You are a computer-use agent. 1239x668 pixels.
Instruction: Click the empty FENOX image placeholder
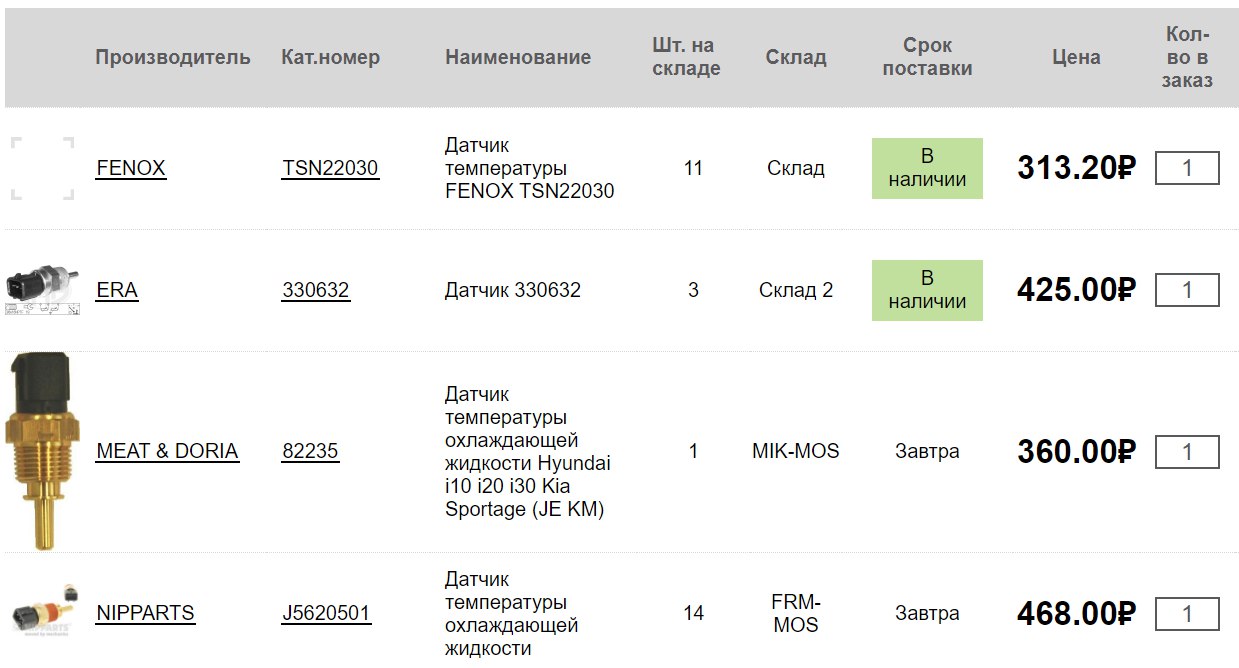[x=42, y=168]
